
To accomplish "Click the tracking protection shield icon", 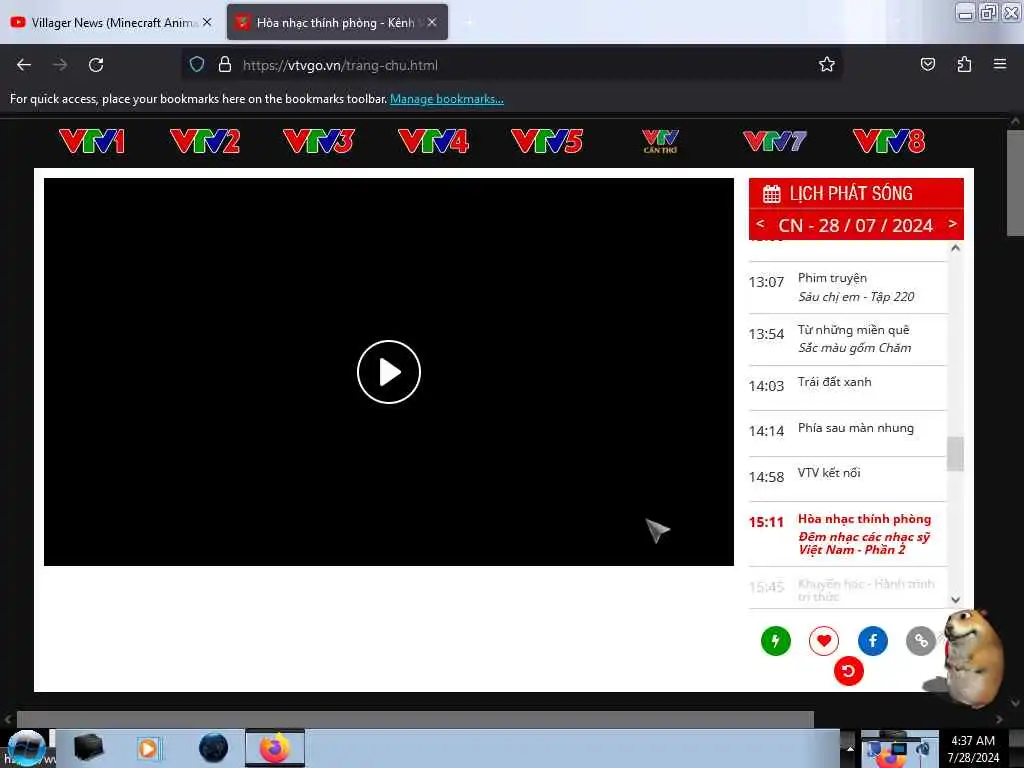I will point(197,65).
